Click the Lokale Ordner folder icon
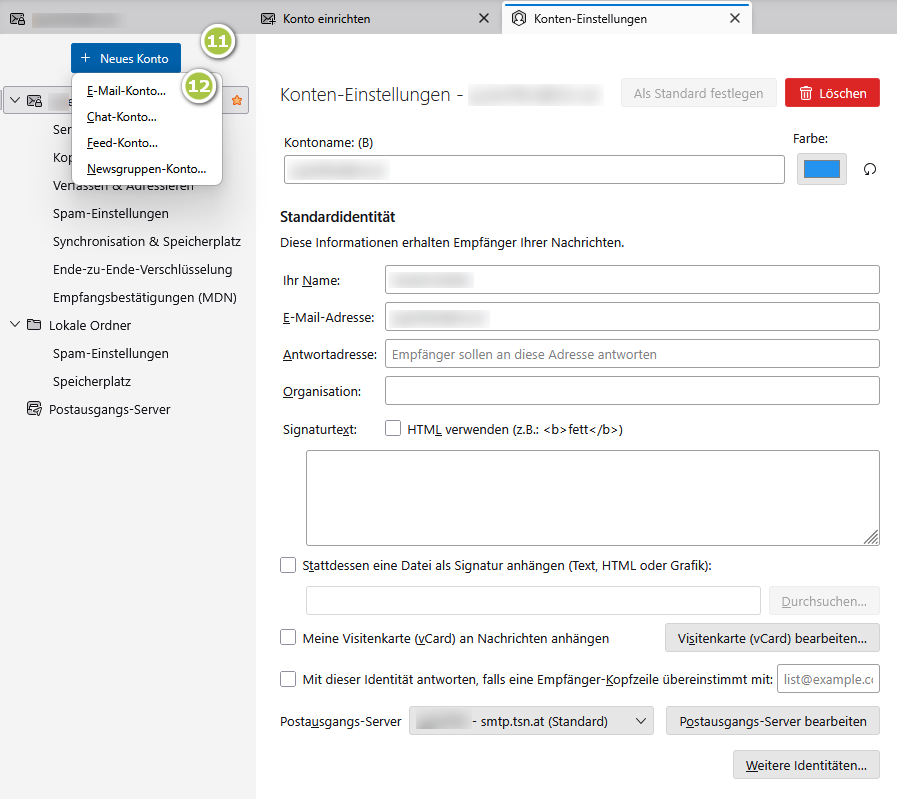897x799 pixels. coord(34,325)
